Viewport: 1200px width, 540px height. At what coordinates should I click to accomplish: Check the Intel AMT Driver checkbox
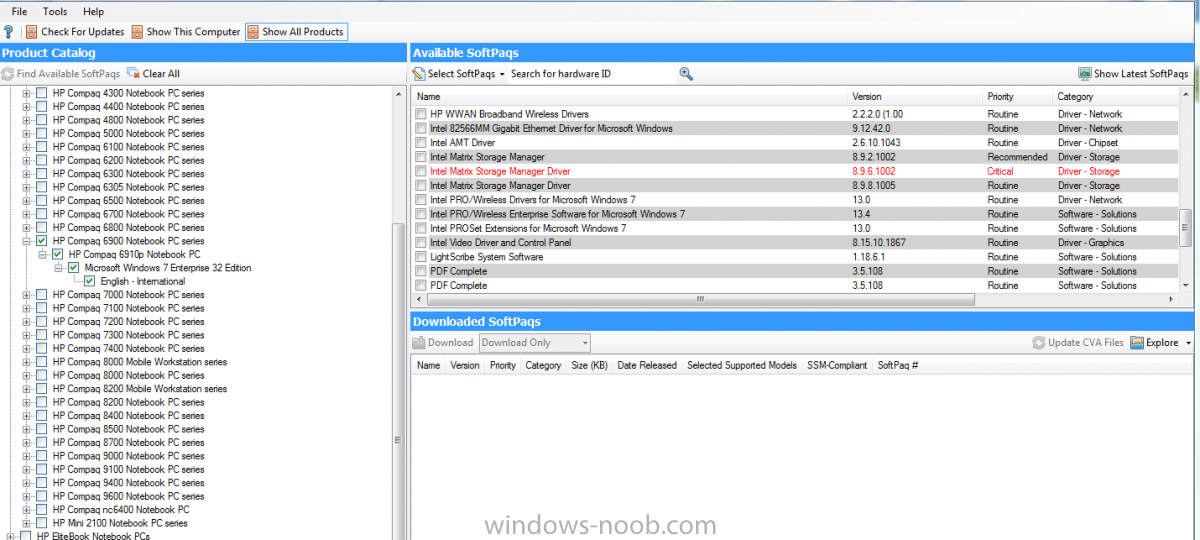pos(421,143)
